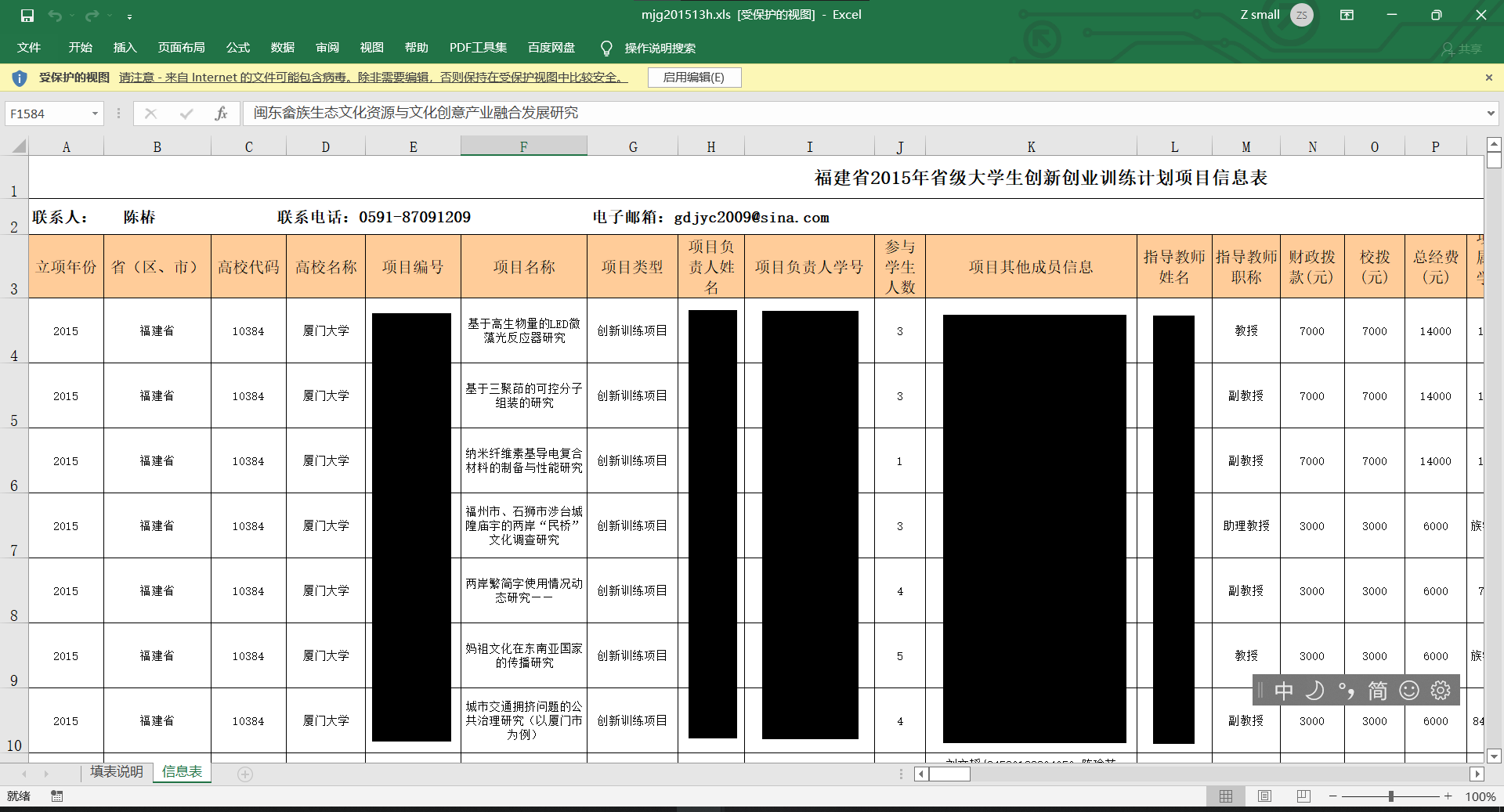The width and height of the screenshot is (1504, 812).
Task: Click the formula bar confirm checkmark icon
Action: (x=186, y=114)
